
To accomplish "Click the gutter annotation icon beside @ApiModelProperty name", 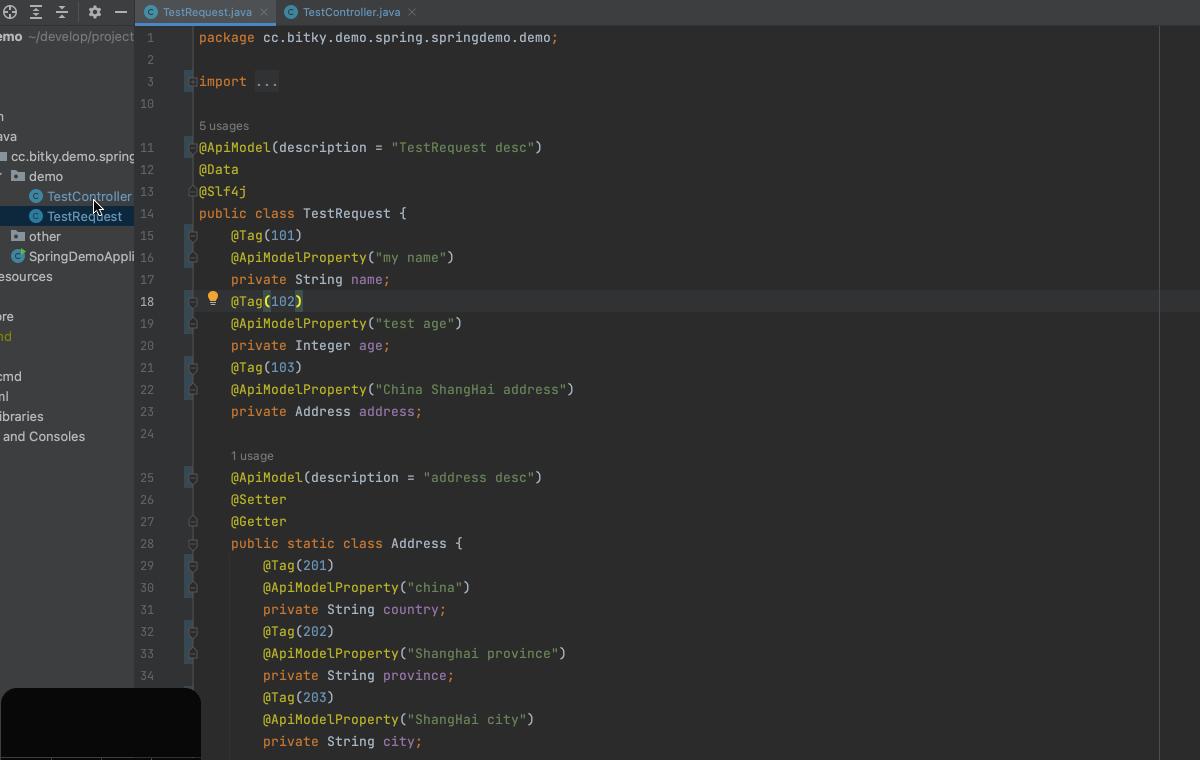I will (x=191, y=257).
